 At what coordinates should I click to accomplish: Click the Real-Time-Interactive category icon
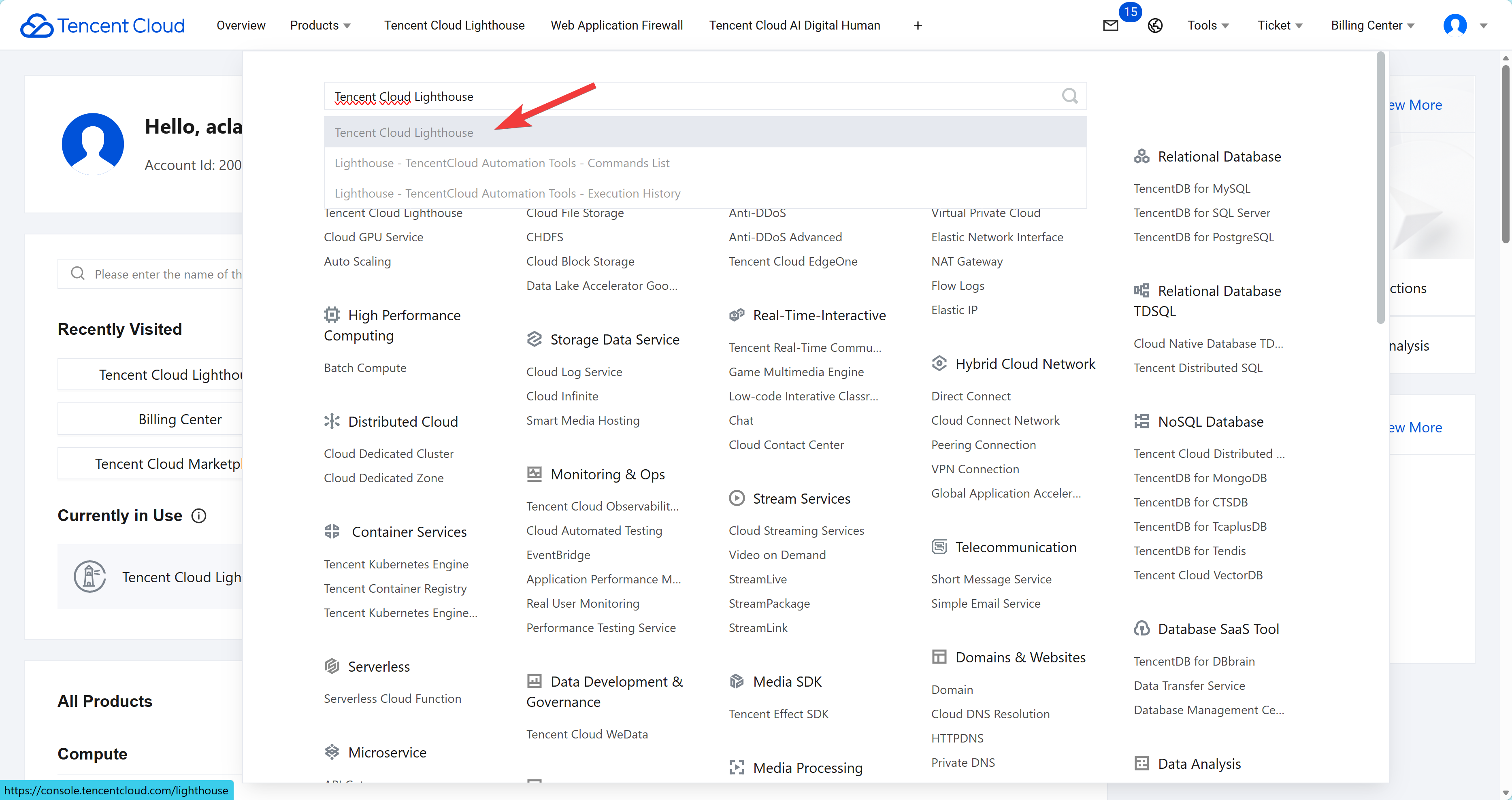pos(737,315)
